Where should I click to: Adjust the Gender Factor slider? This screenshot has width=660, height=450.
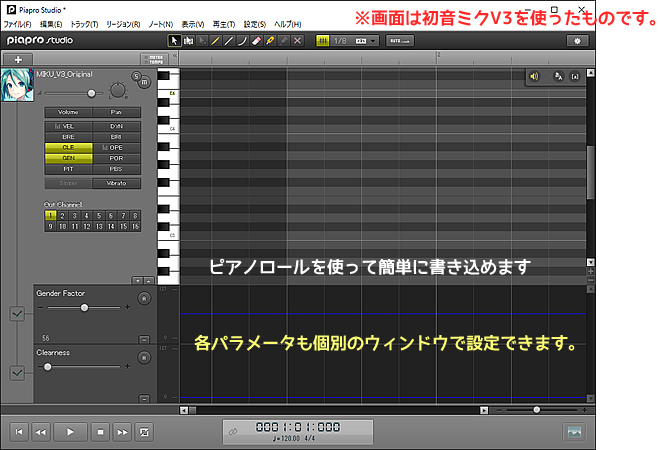point(84,308)
